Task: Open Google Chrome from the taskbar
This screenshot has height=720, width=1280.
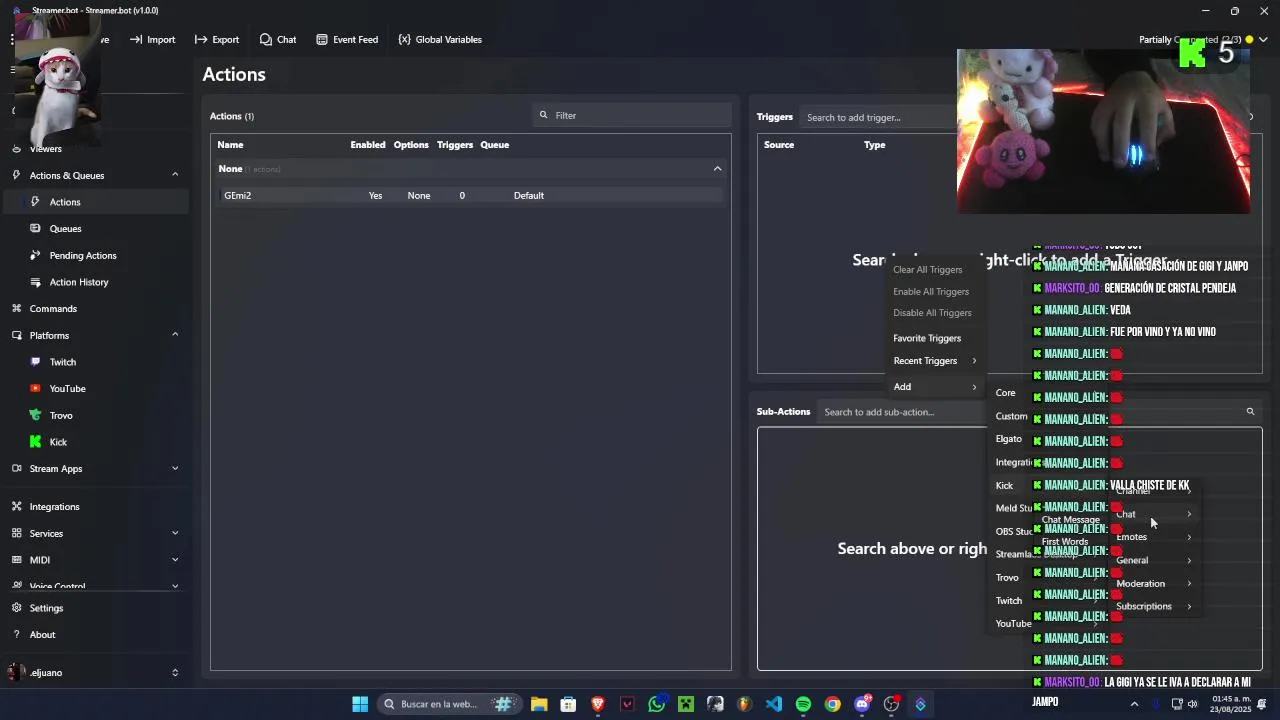Action: 832,704
